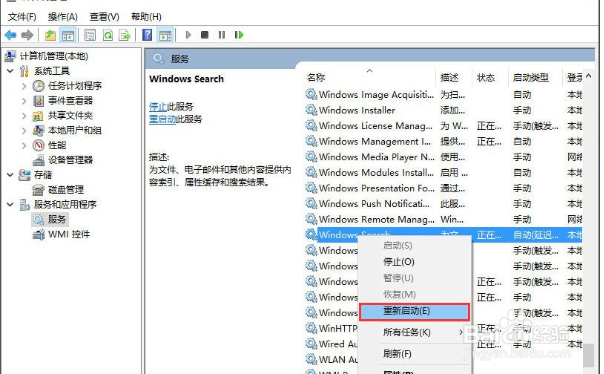Select Windows Remote Management row
604x374 pixels.
click(x=444, y=219)
